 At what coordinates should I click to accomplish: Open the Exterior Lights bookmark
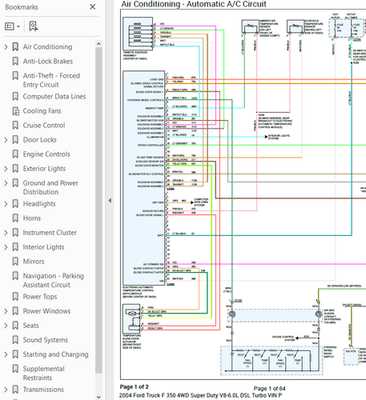(44, 169)
